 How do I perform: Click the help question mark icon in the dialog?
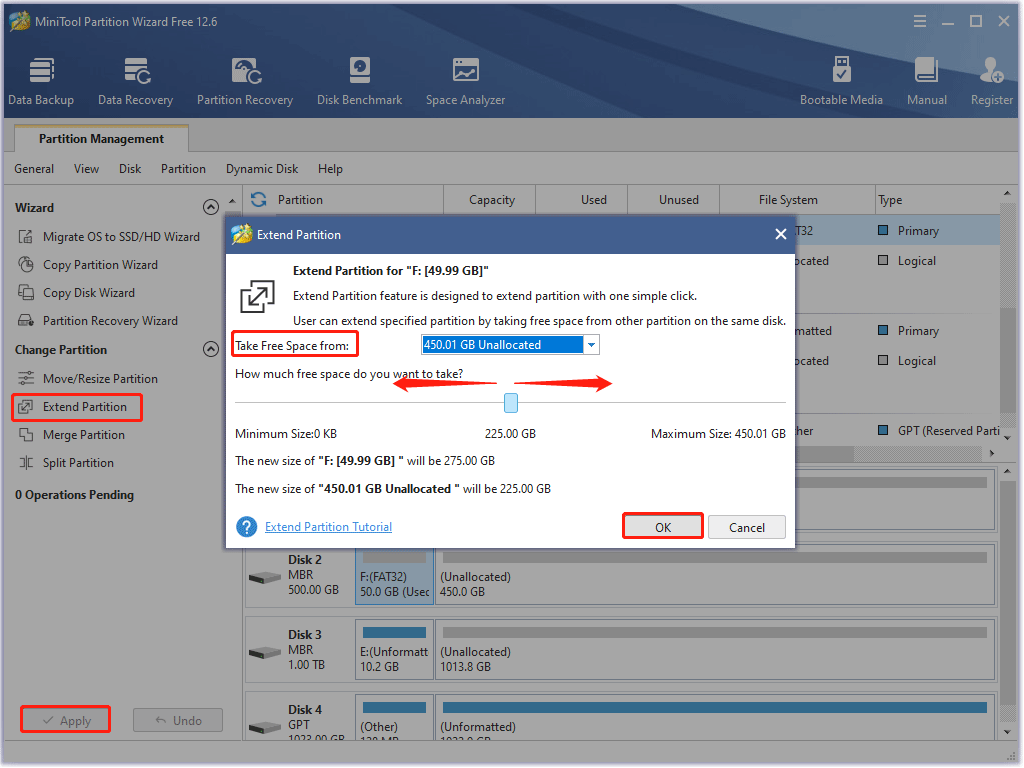[x=246, y=526]
